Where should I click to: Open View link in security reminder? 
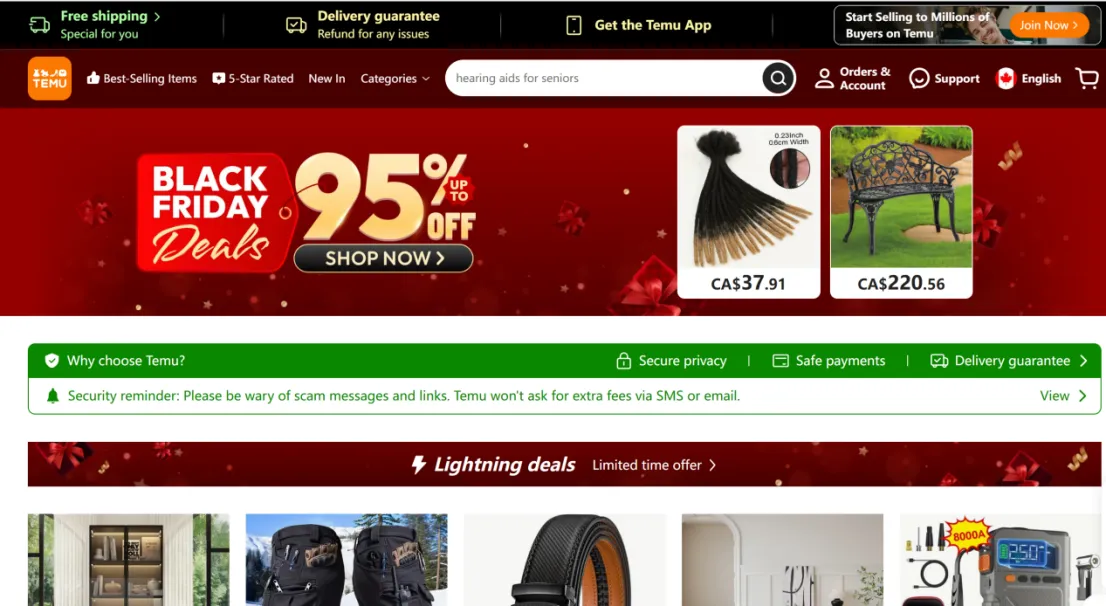[1063, 396]
